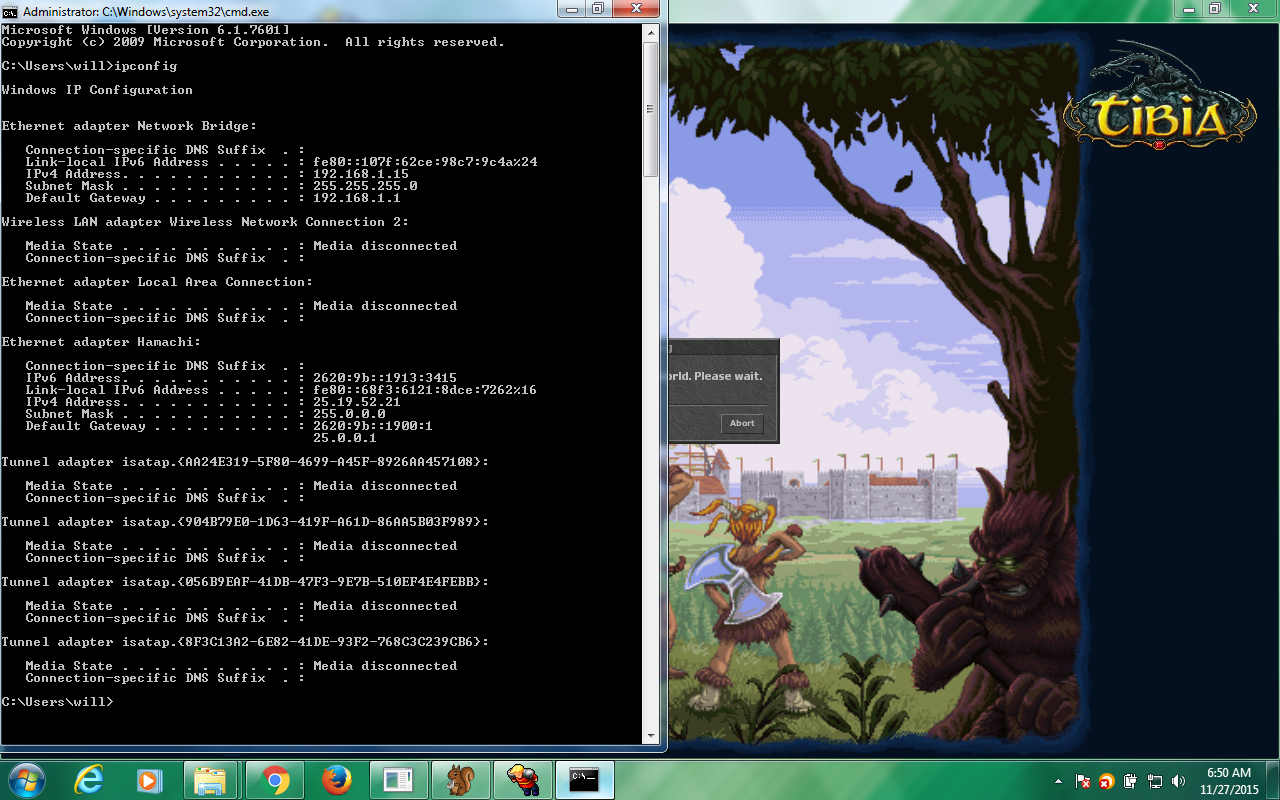This screenshot has width=1280, height=800.
Task: Click the Microsoft copyright 2009 line in cmd
Action: coord(254,42)
